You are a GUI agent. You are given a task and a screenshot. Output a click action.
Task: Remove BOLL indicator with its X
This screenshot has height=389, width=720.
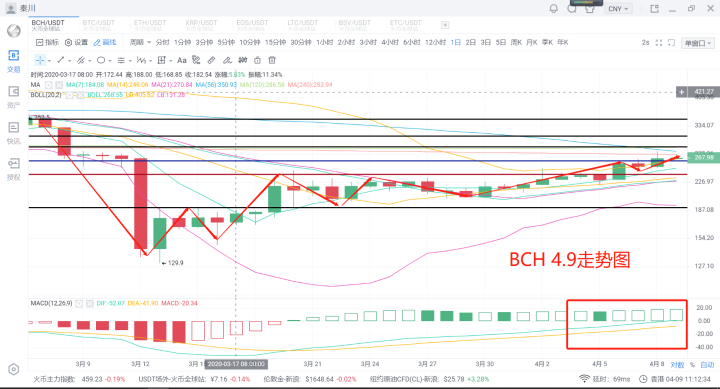click(x=80, y=95)
